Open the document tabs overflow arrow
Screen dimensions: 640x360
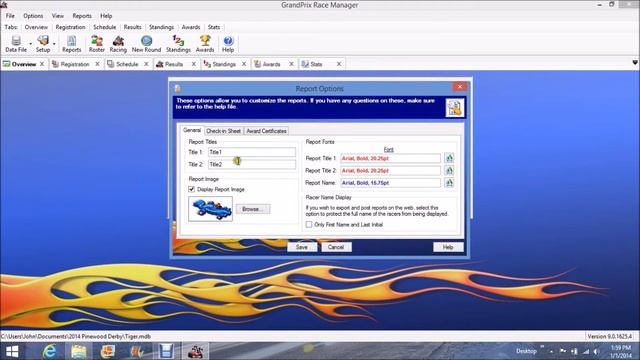click(635, 63)
